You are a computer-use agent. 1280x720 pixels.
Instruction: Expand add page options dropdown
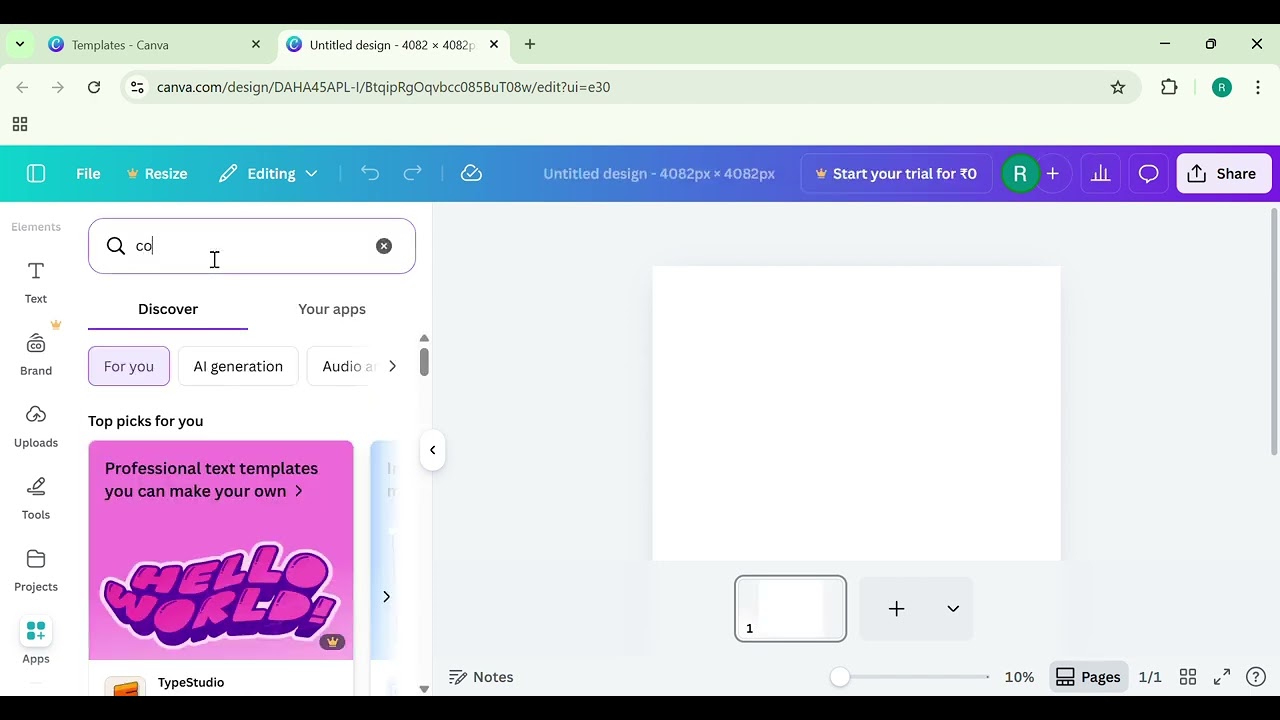[x=953, y=609]
